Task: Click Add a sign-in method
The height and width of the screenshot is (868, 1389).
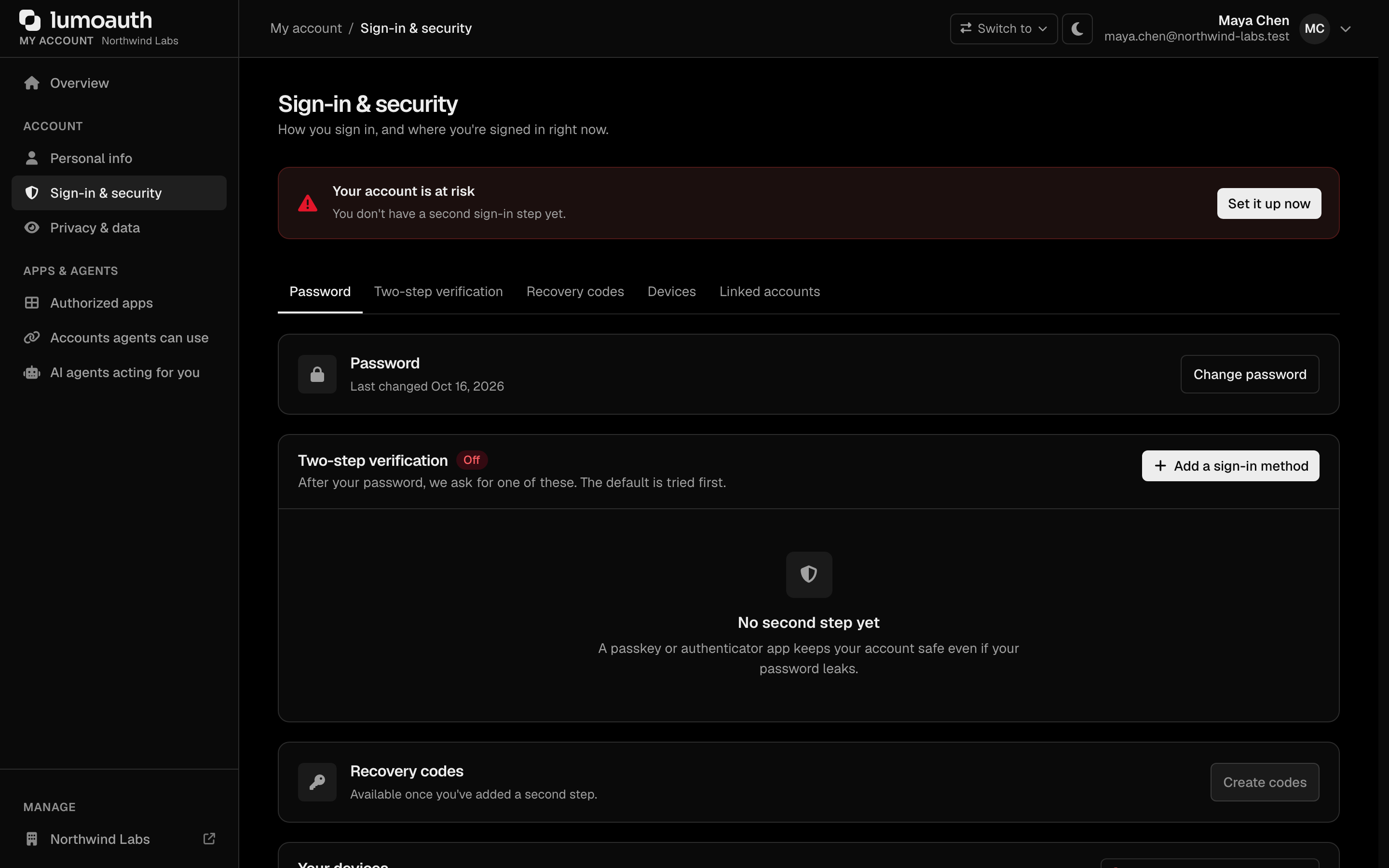Action: (1230, 465)
